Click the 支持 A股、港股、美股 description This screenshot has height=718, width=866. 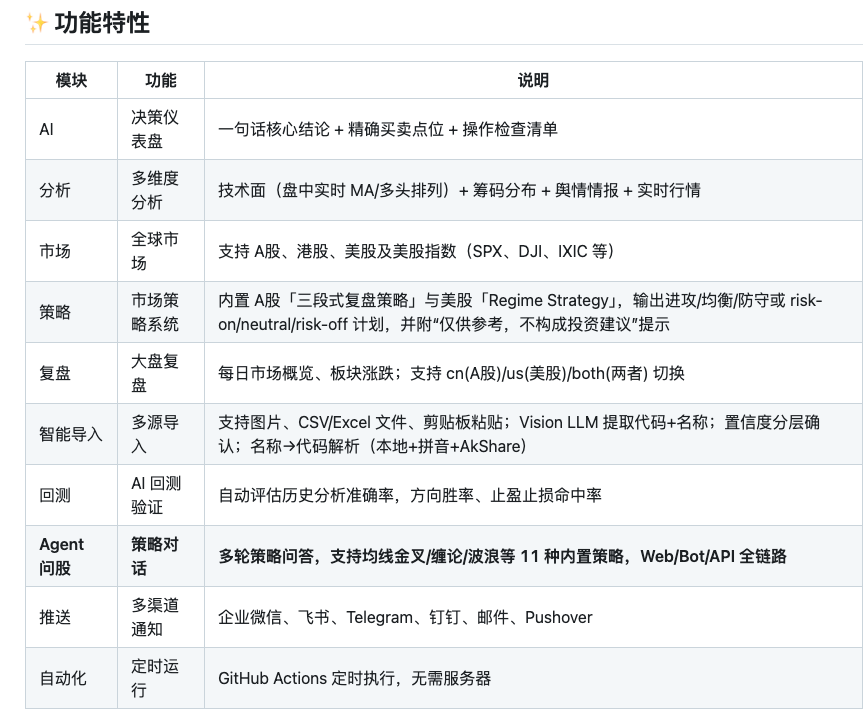533,251
